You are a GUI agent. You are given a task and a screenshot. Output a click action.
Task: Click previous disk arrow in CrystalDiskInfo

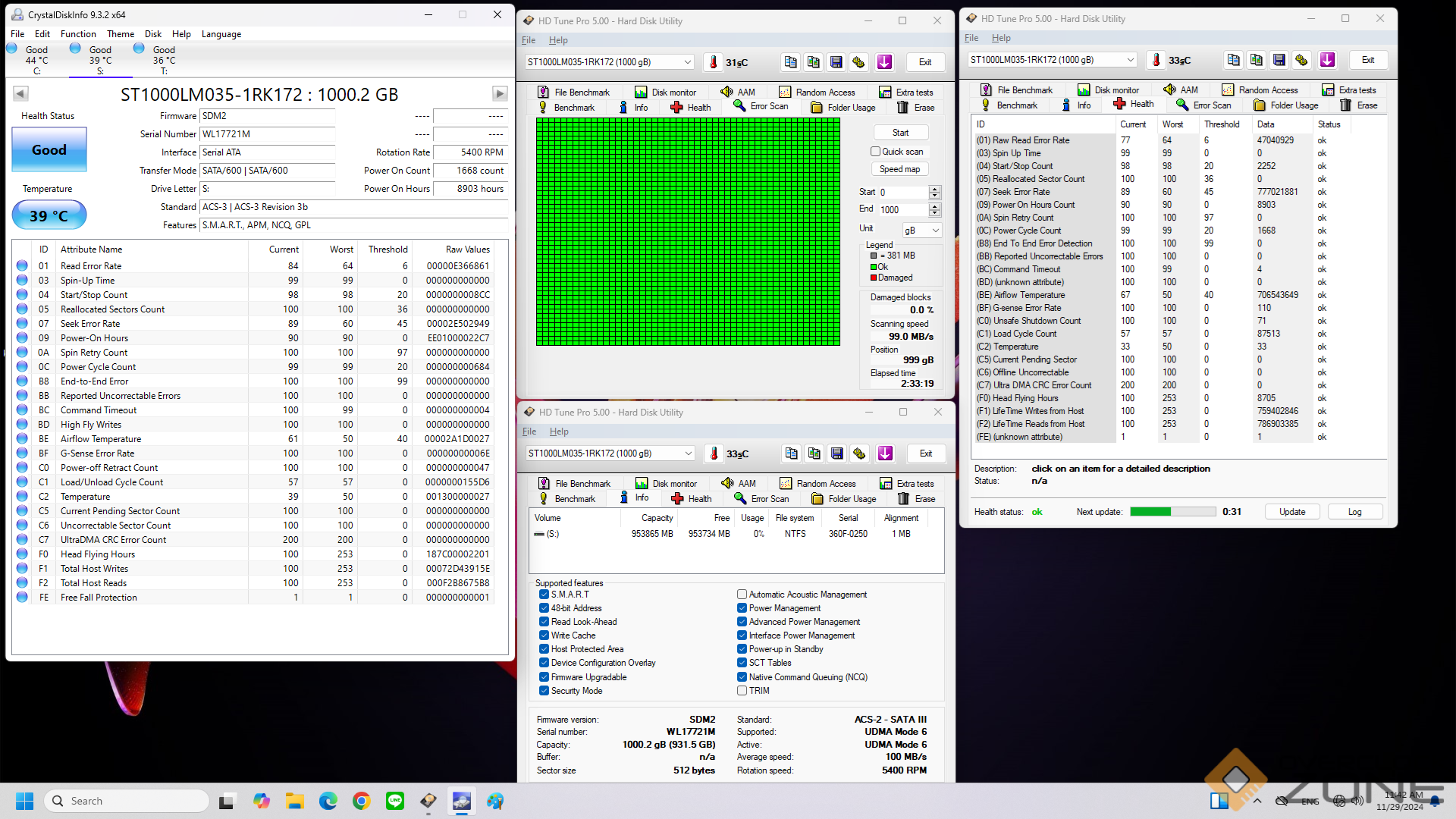pyautogui.click(x=20, y=94)
